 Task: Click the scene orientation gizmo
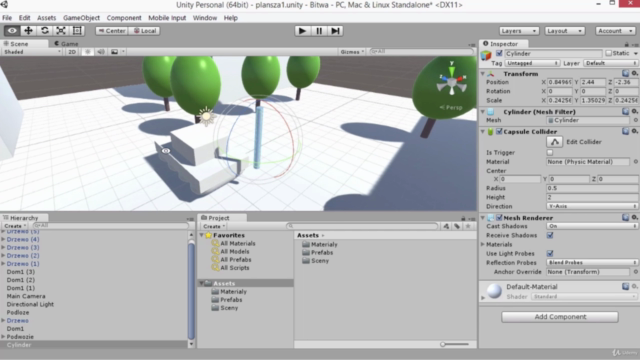(451, 82)
